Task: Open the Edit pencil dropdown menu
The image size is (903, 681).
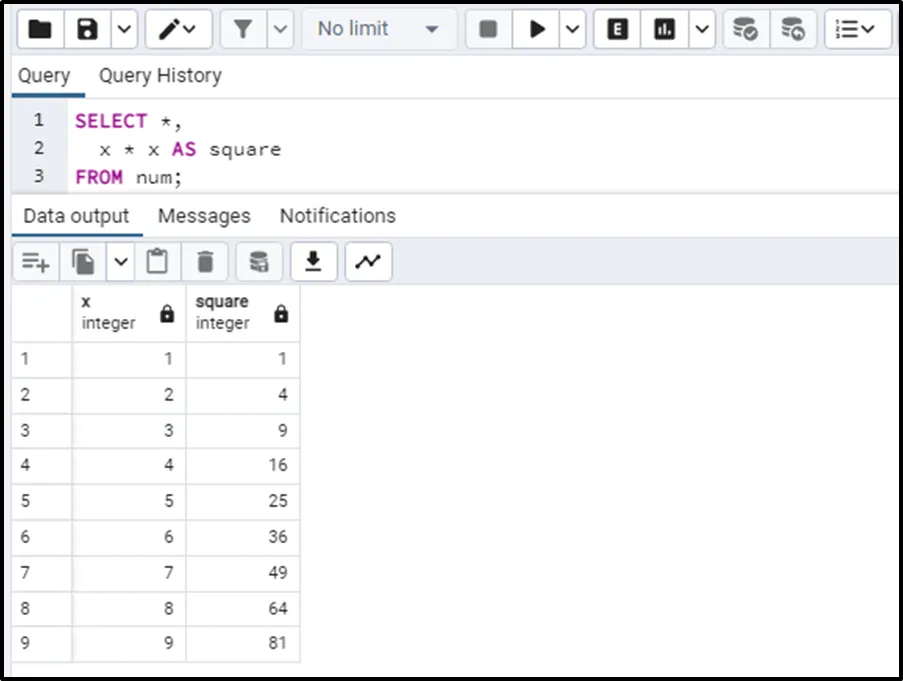Action: 178,30
